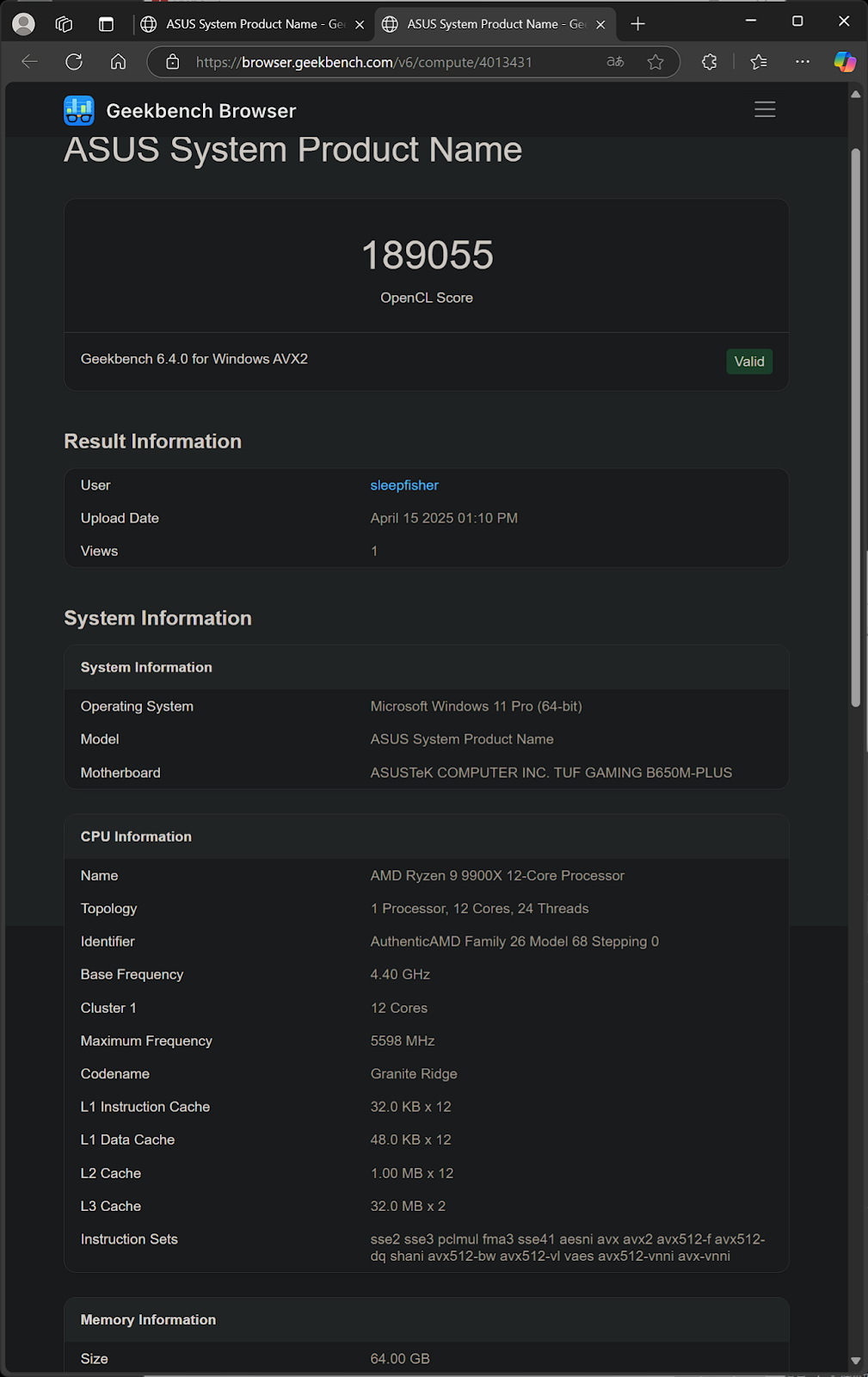Click the TUF GAMING B650M-PLUS motherboard value
This screenshot has width=868, height=1377.
(551, 773)
